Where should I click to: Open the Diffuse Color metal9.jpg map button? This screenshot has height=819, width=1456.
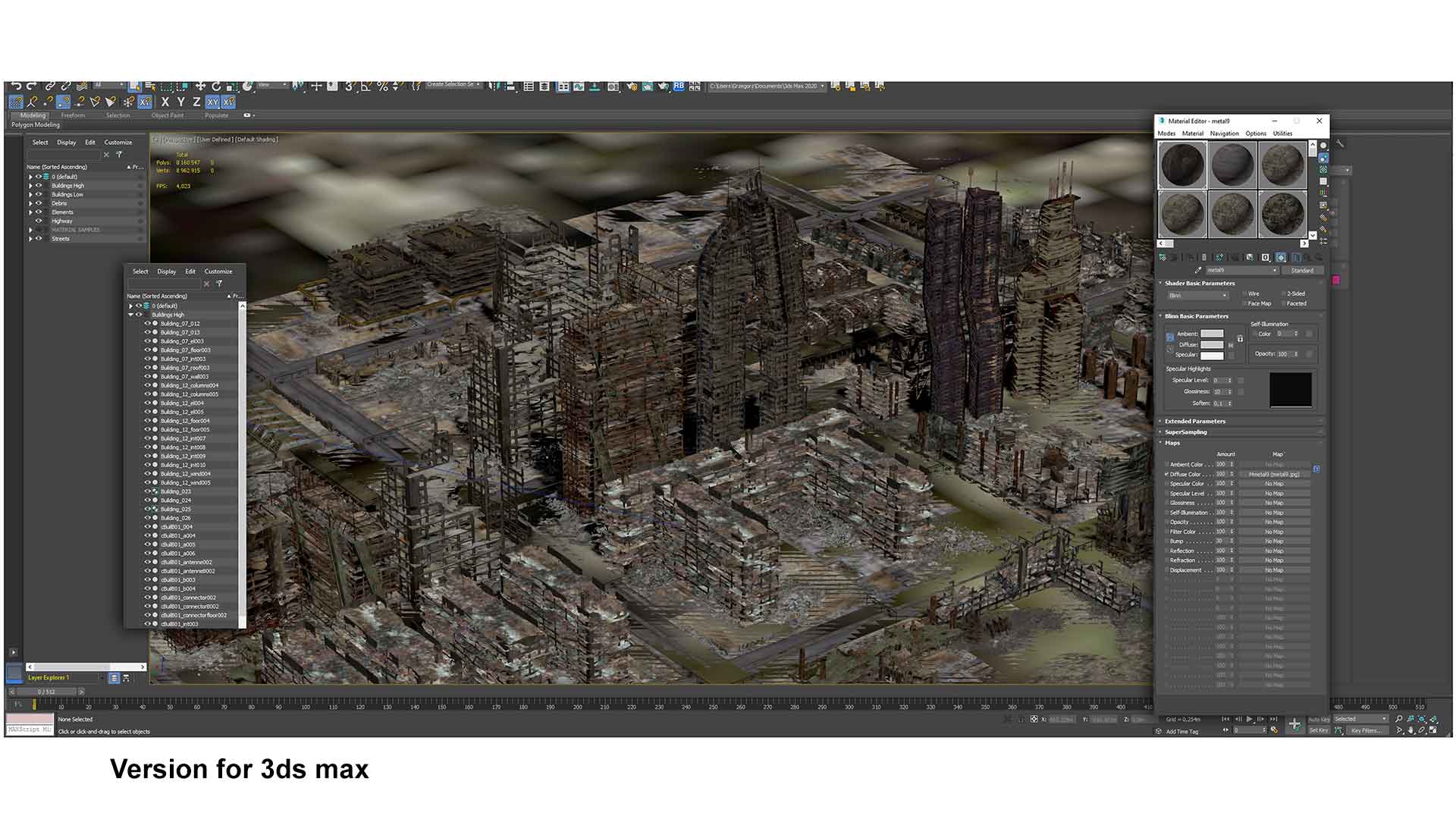[x=1274, y=474]
